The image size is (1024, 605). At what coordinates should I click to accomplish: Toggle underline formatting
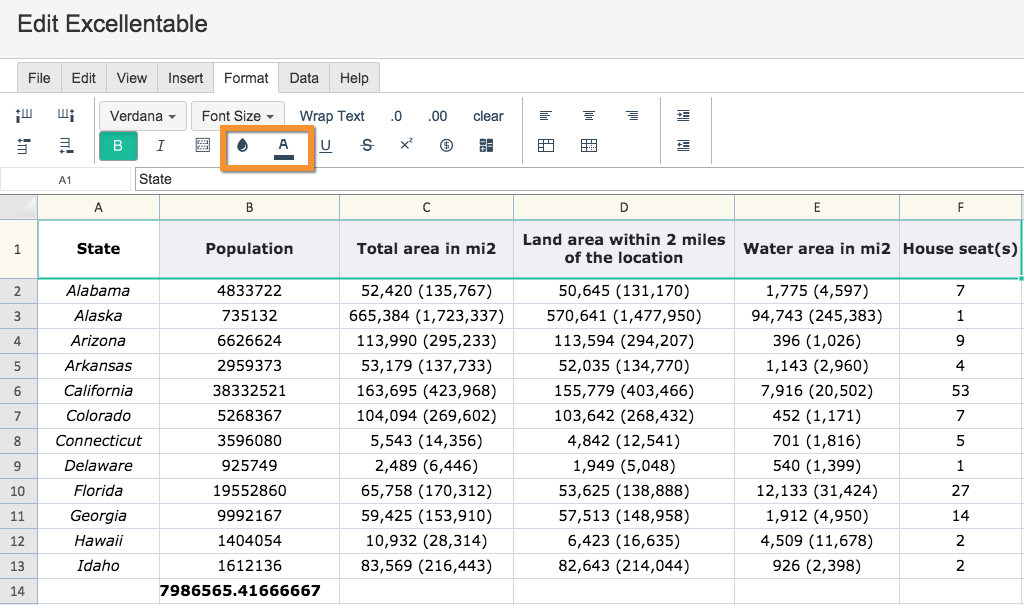click(x=326, y=146)
